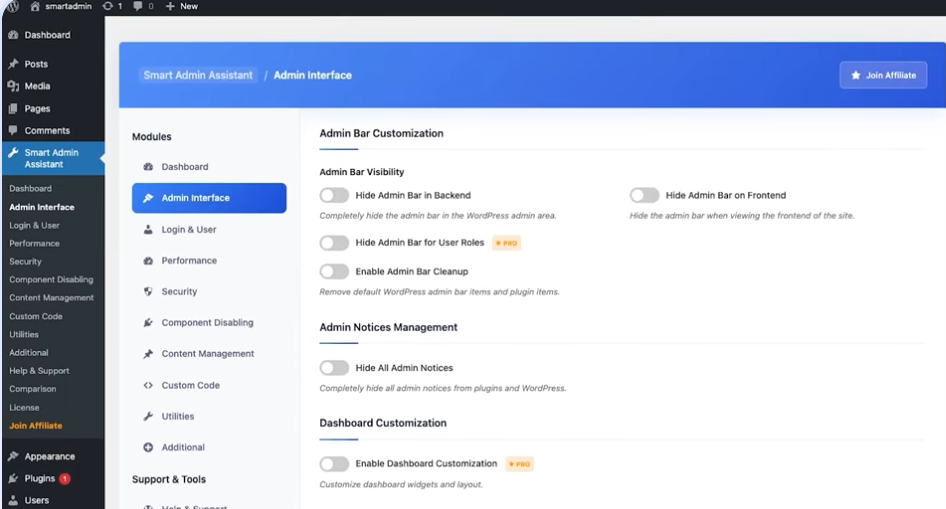The image size is (946, 509).
Task: Click the Admin Notices Management heading
Action: [x=389, y=327]
